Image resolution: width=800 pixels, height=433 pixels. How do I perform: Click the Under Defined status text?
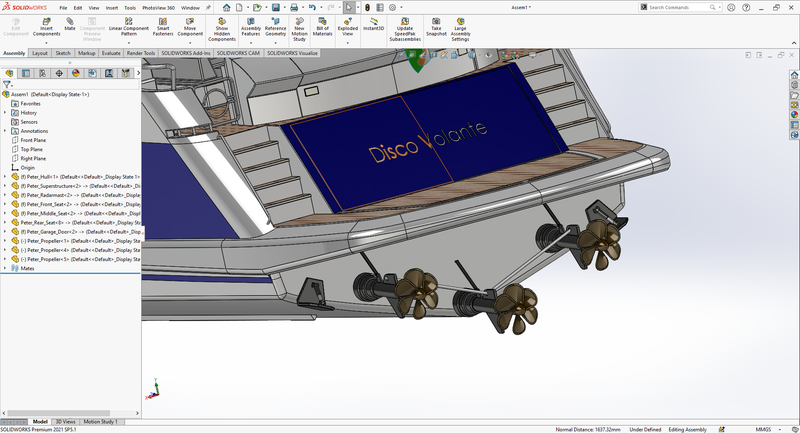(645, 429)
